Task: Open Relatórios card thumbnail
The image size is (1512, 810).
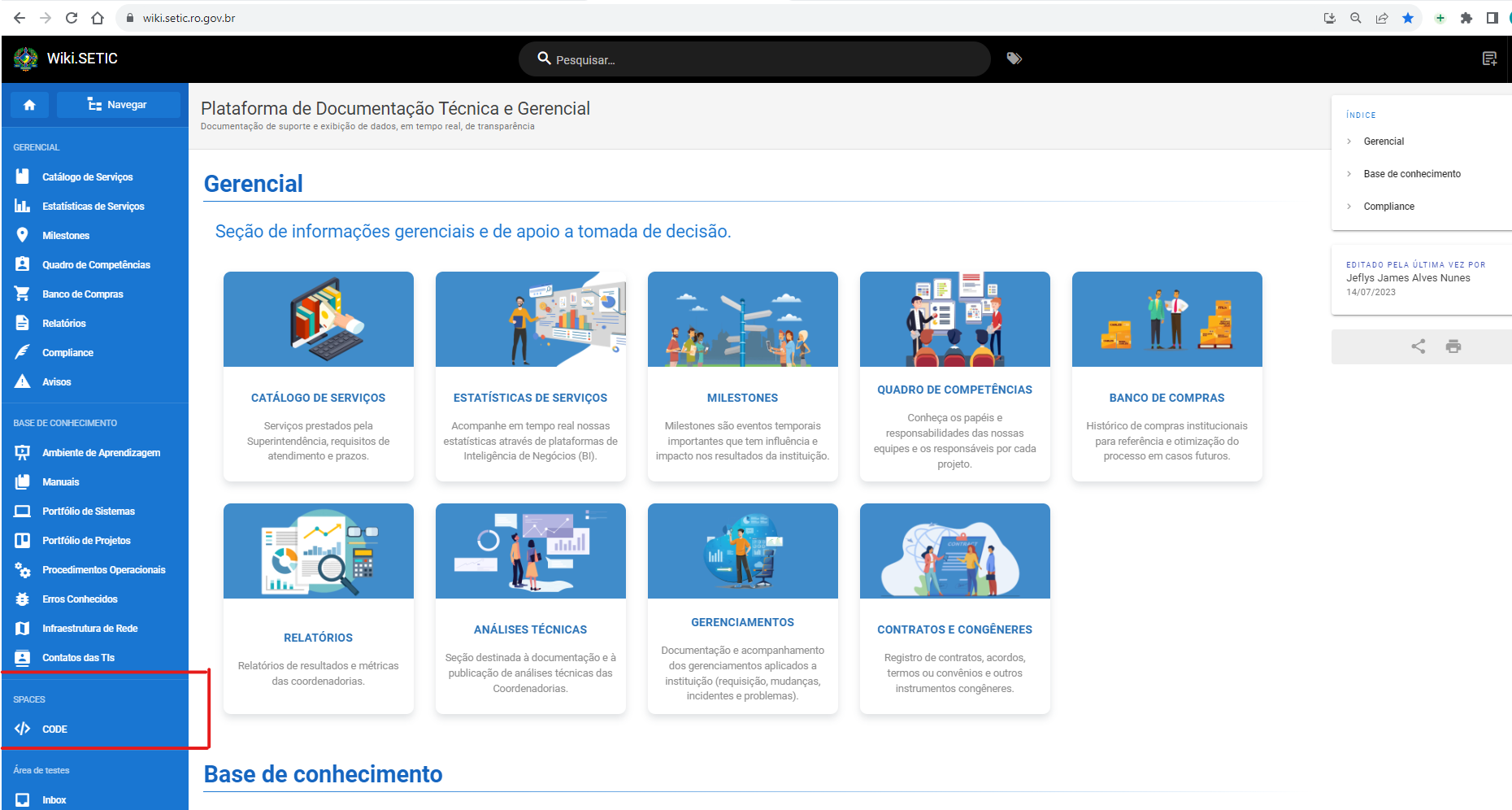Action: click(318, 551)
